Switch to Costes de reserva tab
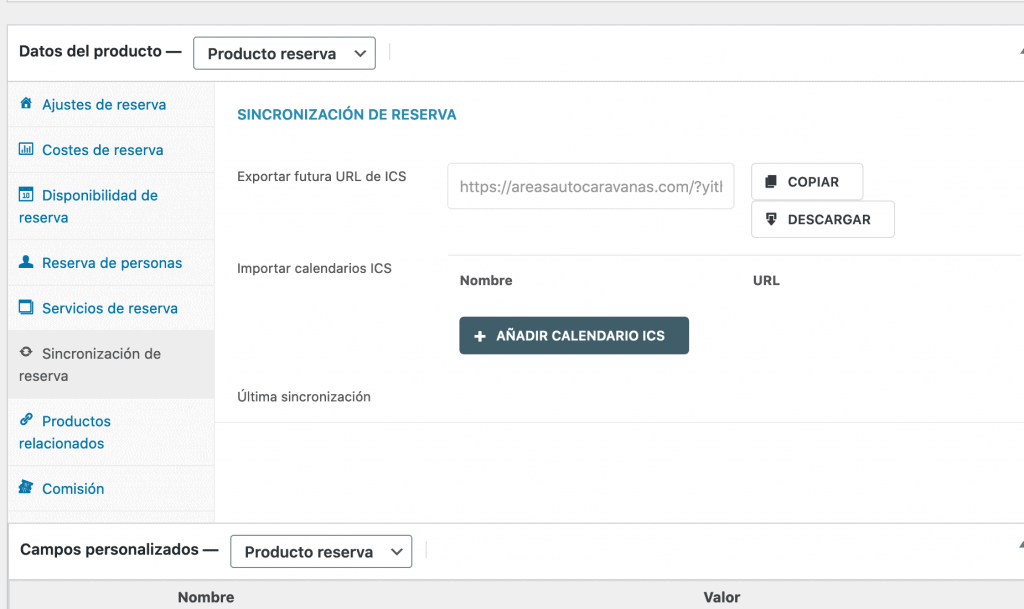Image resolution: width=1024 pixels, height=609 pixels. click(x=111, y=150)
